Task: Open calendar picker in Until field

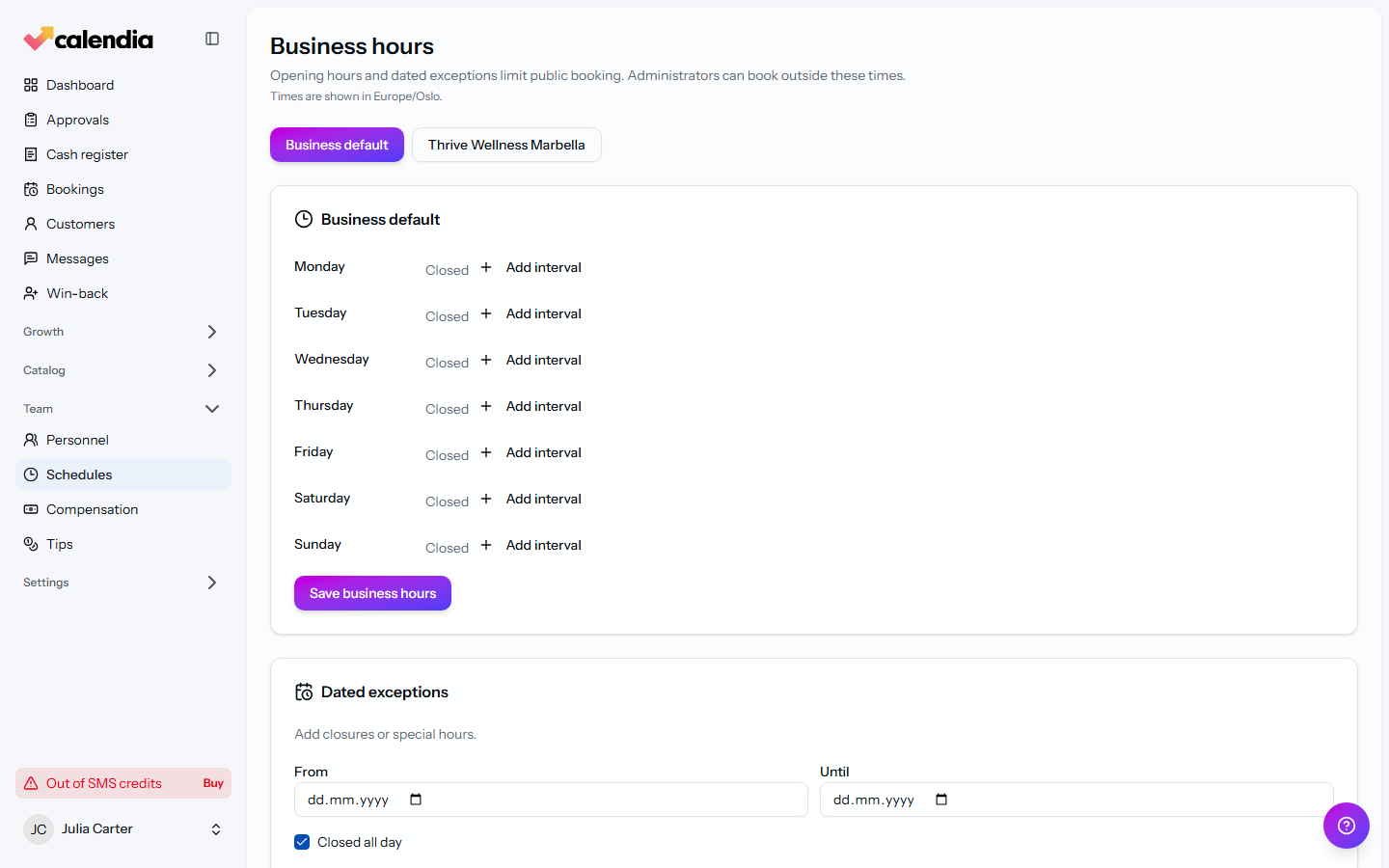Action: (941, 800)
